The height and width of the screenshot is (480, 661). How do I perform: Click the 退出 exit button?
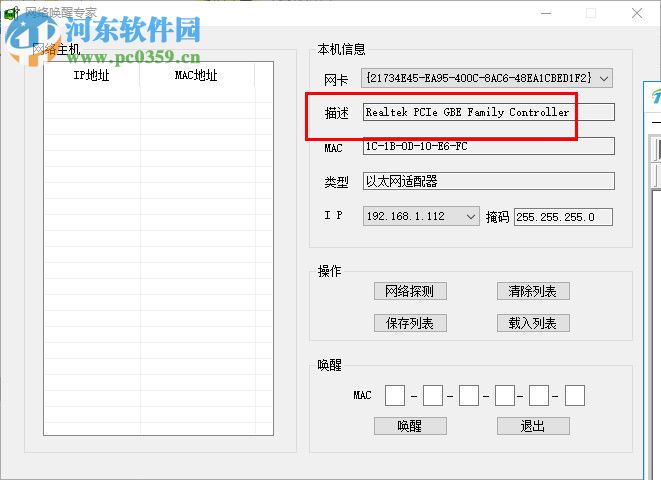pyautogui.click(x=533, y=426)
